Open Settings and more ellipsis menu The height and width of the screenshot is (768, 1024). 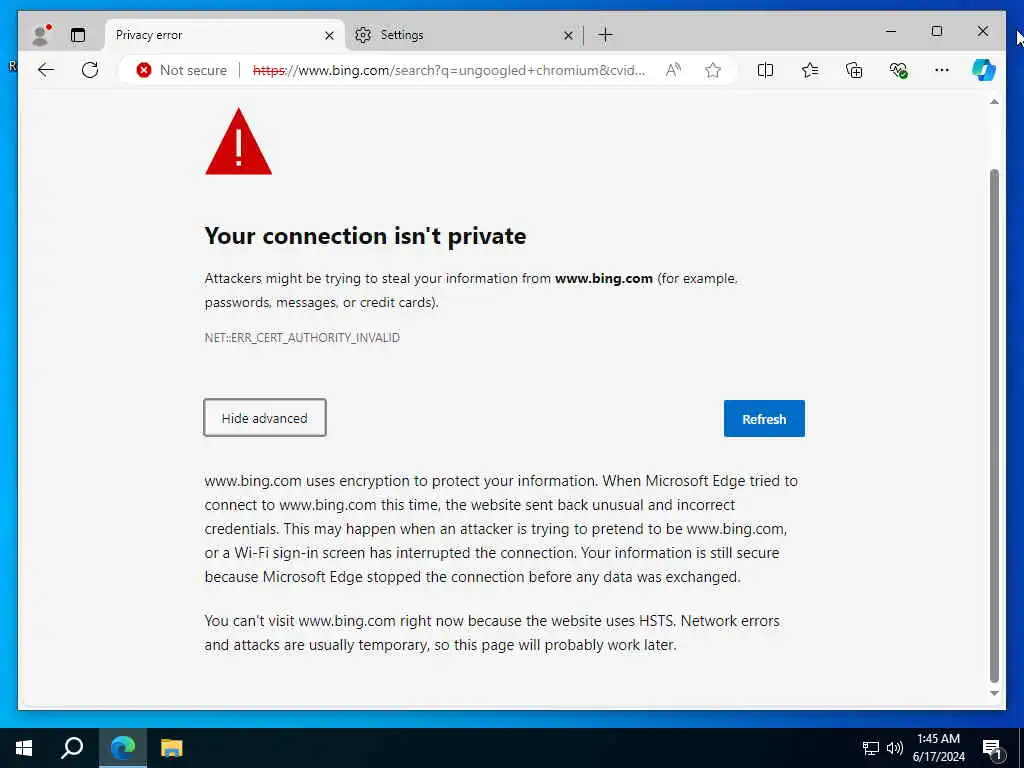point(942,70)
